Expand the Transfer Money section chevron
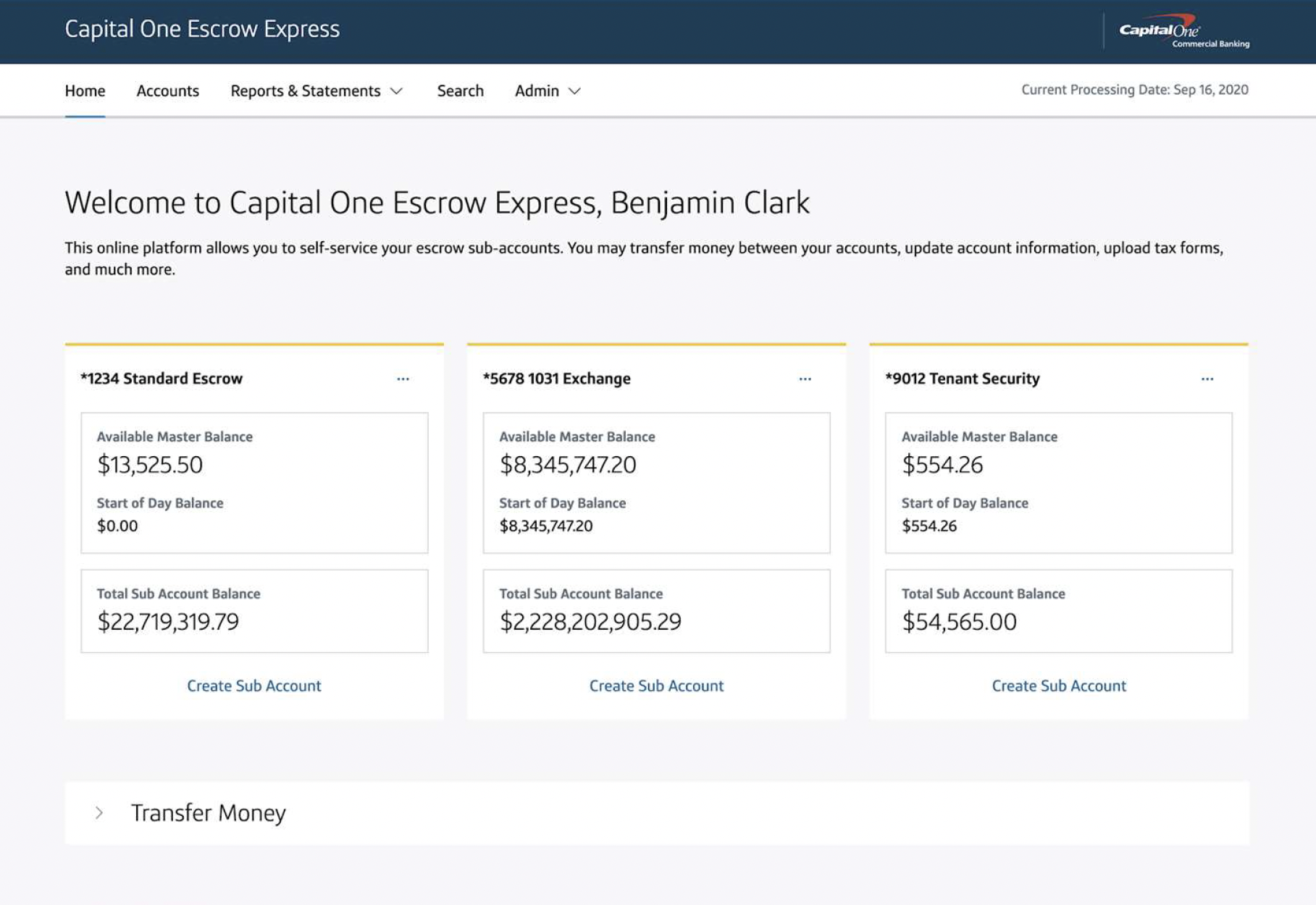This screenshot has width=1316, height=905. 99,813
